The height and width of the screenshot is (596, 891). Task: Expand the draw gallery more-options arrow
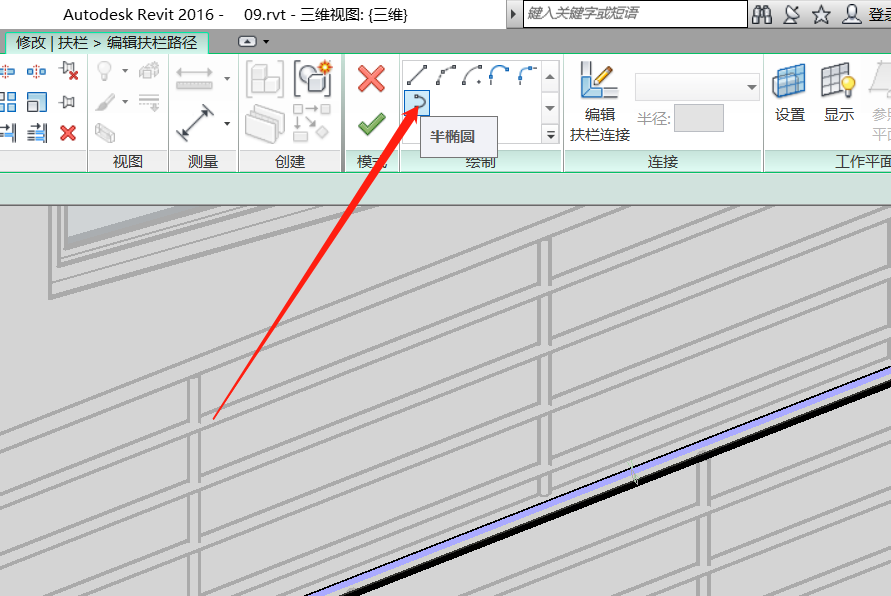[x=550, y=134]
